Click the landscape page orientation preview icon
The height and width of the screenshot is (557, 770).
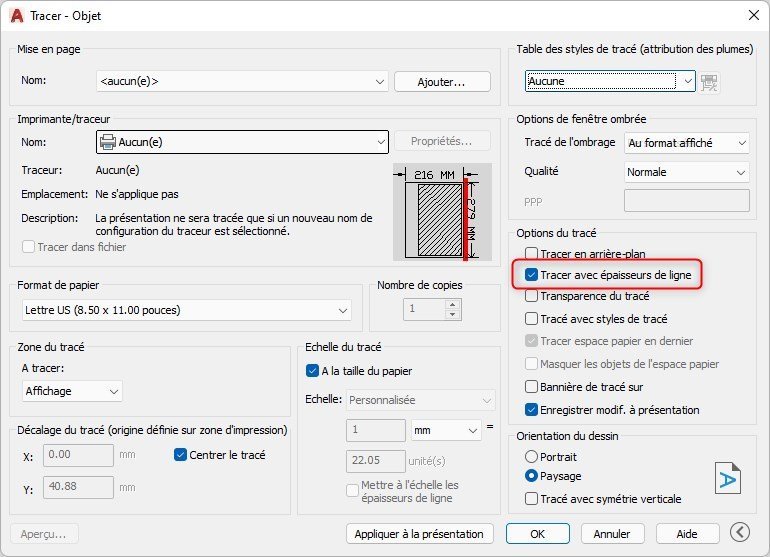coord(727,478)
